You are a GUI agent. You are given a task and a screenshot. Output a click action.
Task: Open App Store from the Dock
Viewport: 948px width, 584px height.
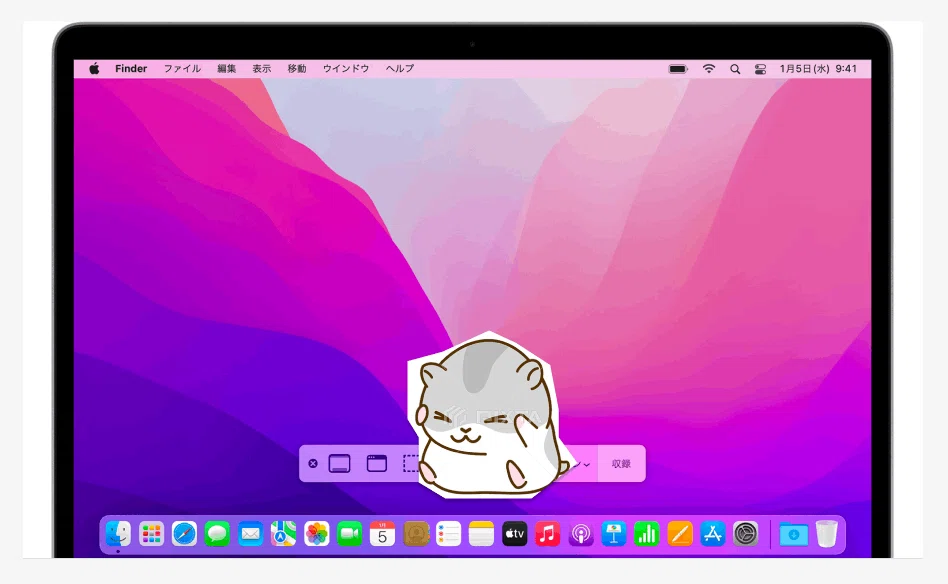[x=713, y=534]
